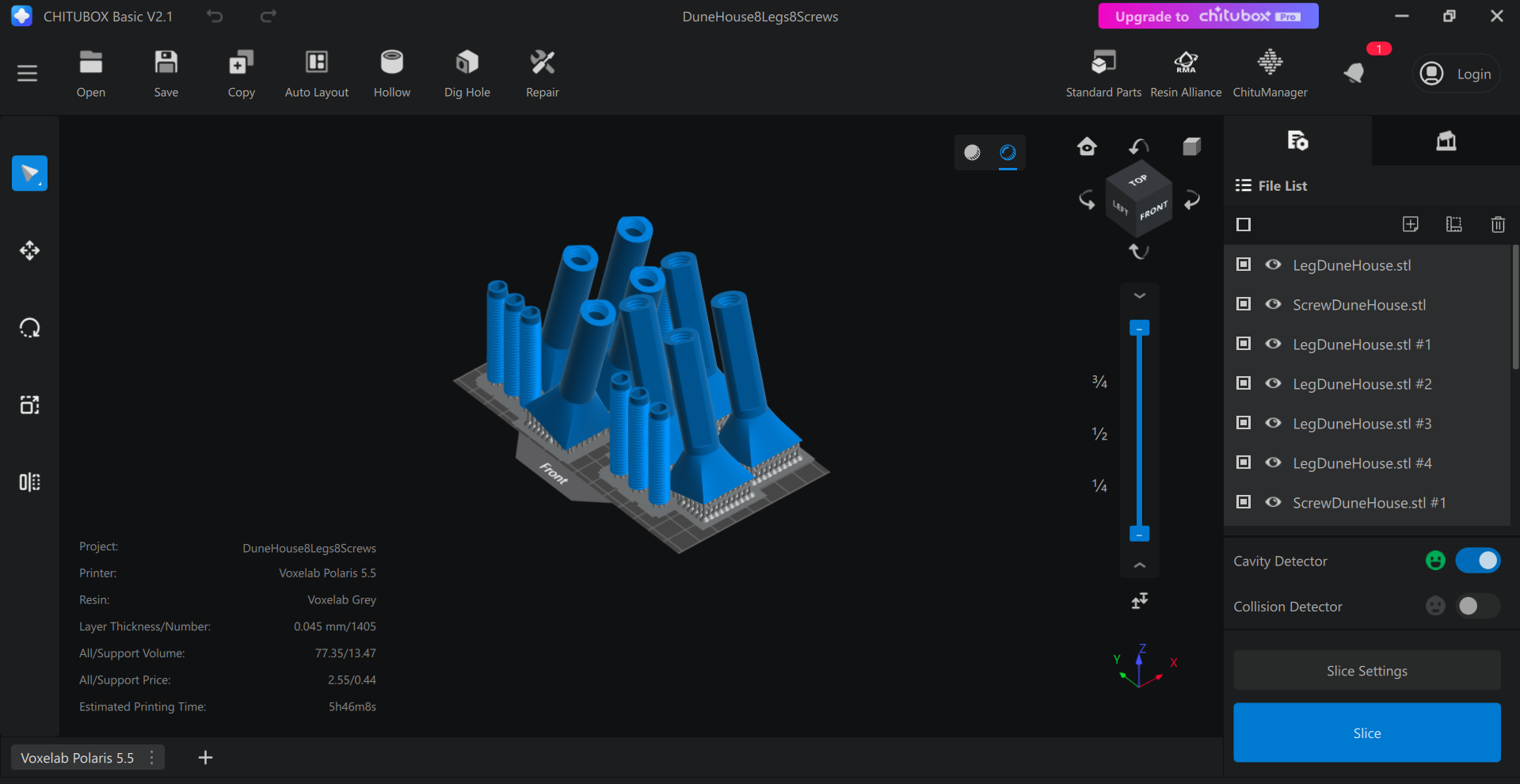Select ScrewDuneHouse.stl #1 file name

pos(1370,503)
